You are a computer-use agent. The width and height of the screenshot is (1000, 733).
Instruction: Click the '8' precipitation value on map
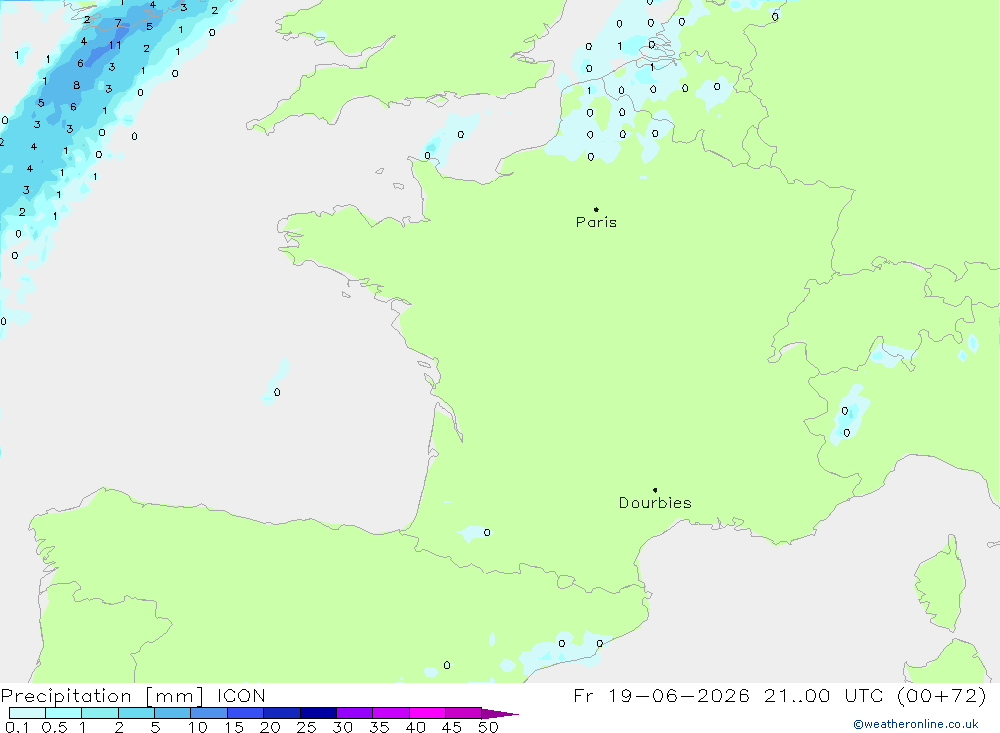[x=77, y=85]
